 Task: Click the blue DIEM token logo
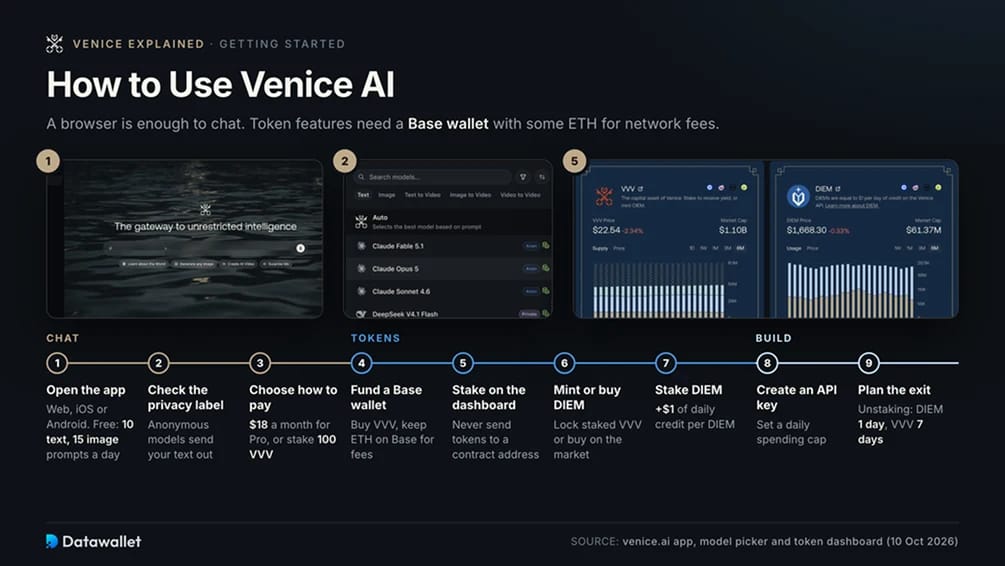(799, 196)
